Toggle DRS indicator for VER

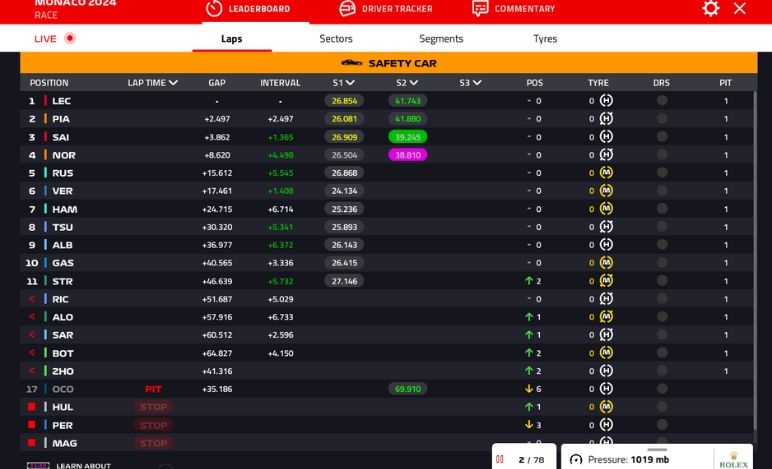click(x=661, y=191)
